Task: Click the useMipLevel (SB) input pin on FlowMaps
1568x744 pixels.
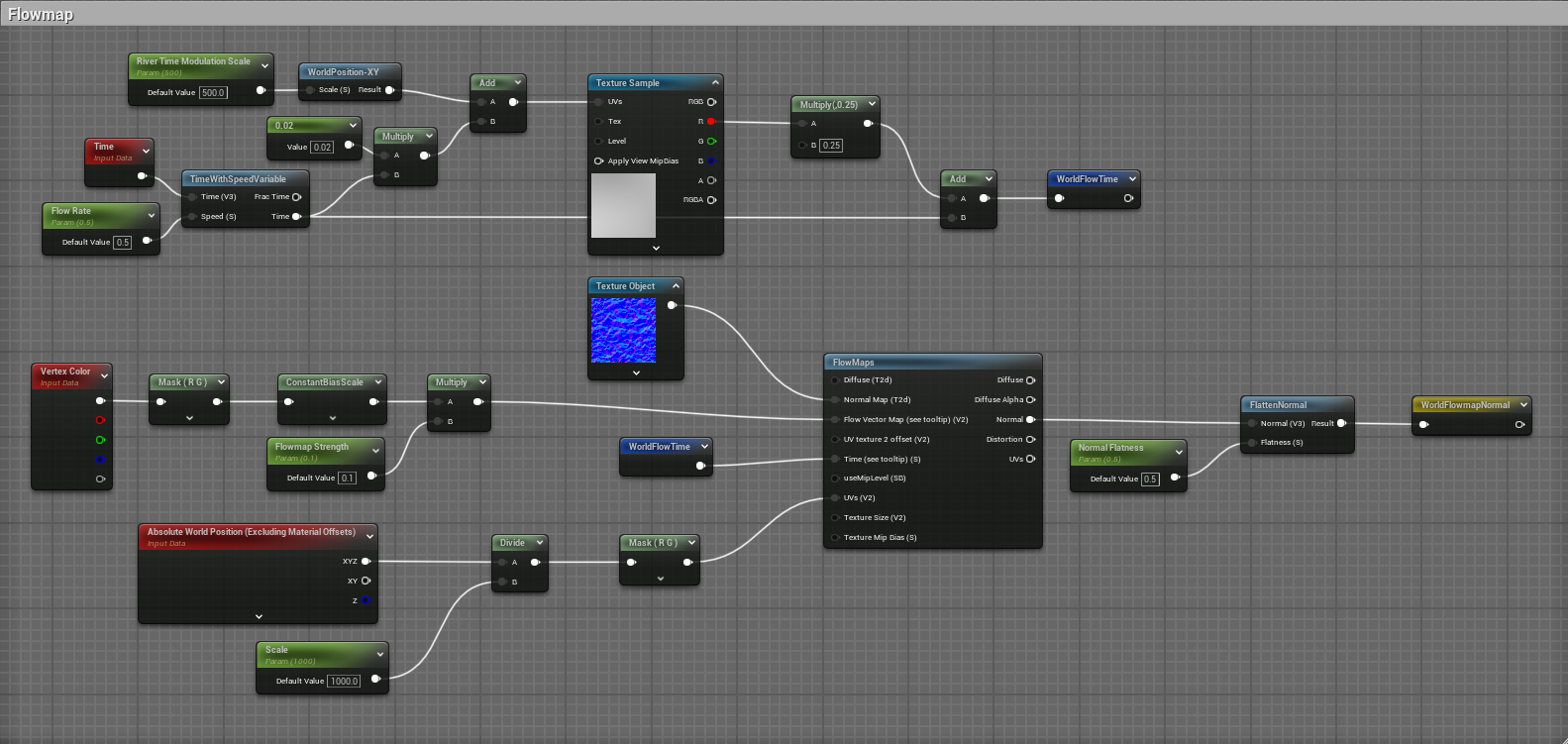Action: [x=835, y=478]
